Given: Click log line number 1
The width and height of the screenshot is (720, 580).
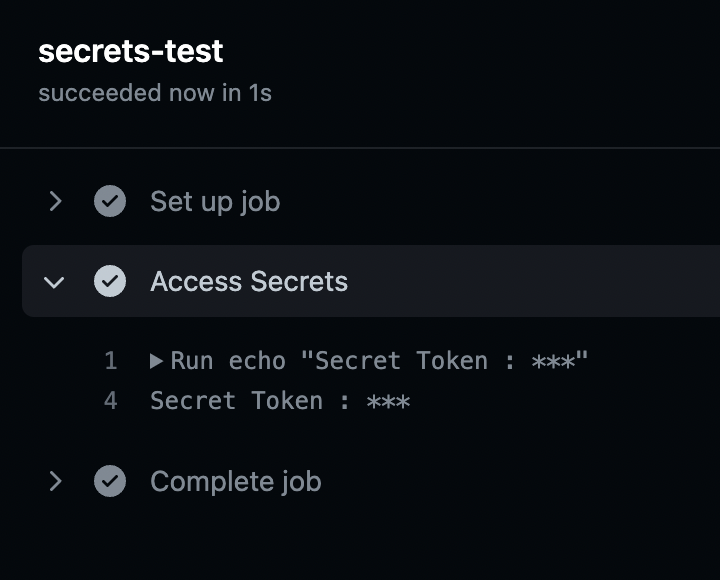Looking at the screenshot, I should [x=111, y=361].
